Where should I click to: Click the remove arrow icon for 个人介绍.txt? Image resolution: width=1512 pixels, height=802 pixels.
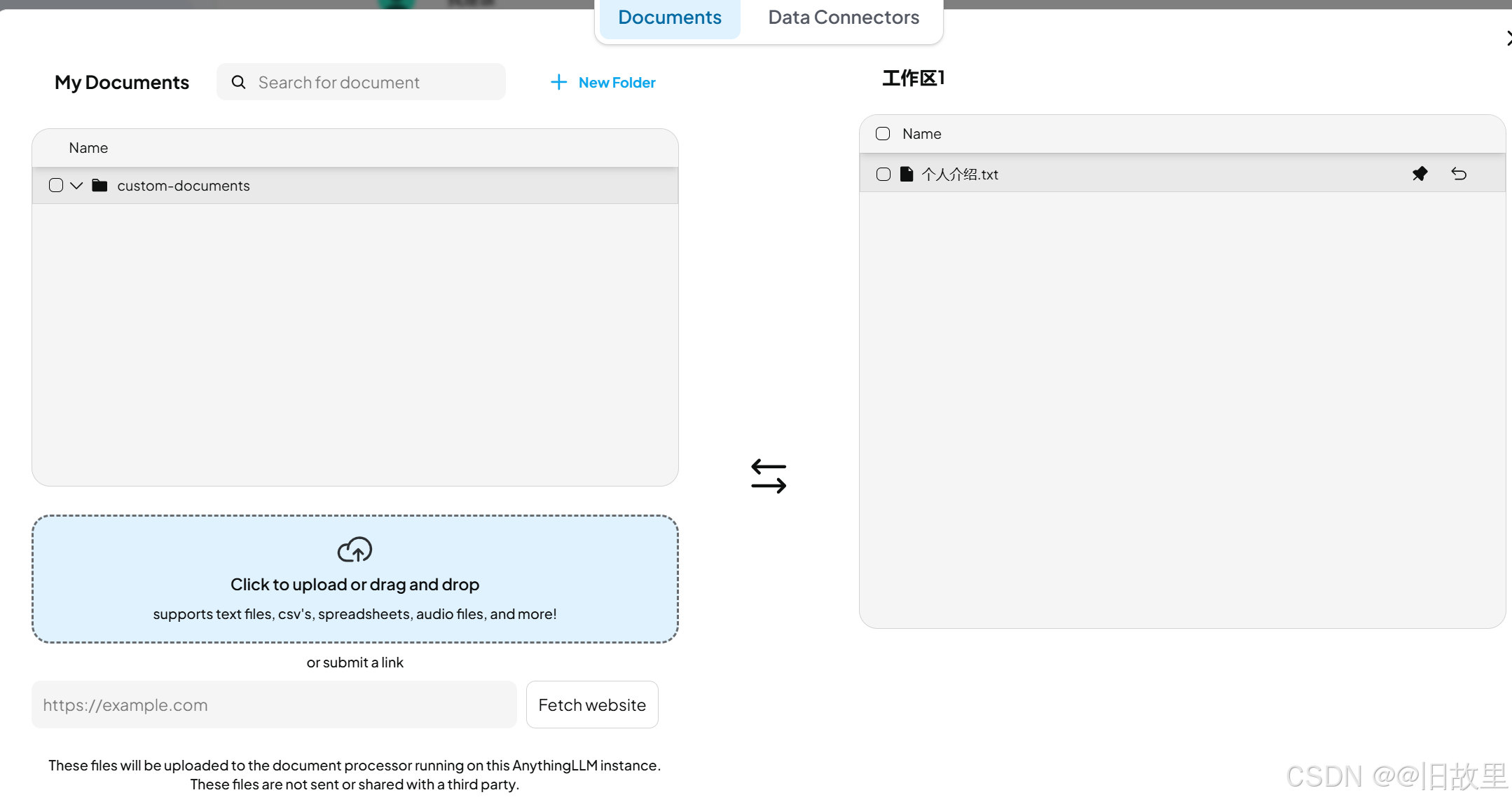(1459, 174)
